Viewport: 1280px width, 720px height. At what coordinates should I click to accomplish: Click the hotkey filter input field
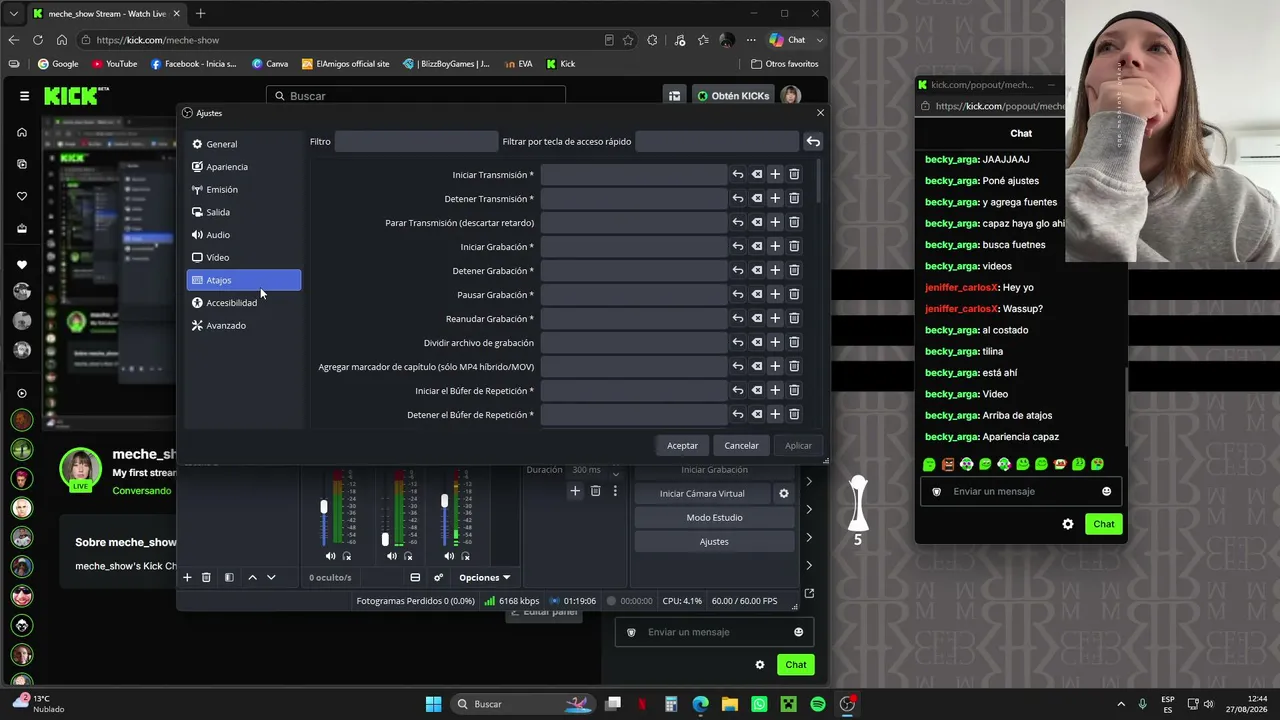point(717,142)
